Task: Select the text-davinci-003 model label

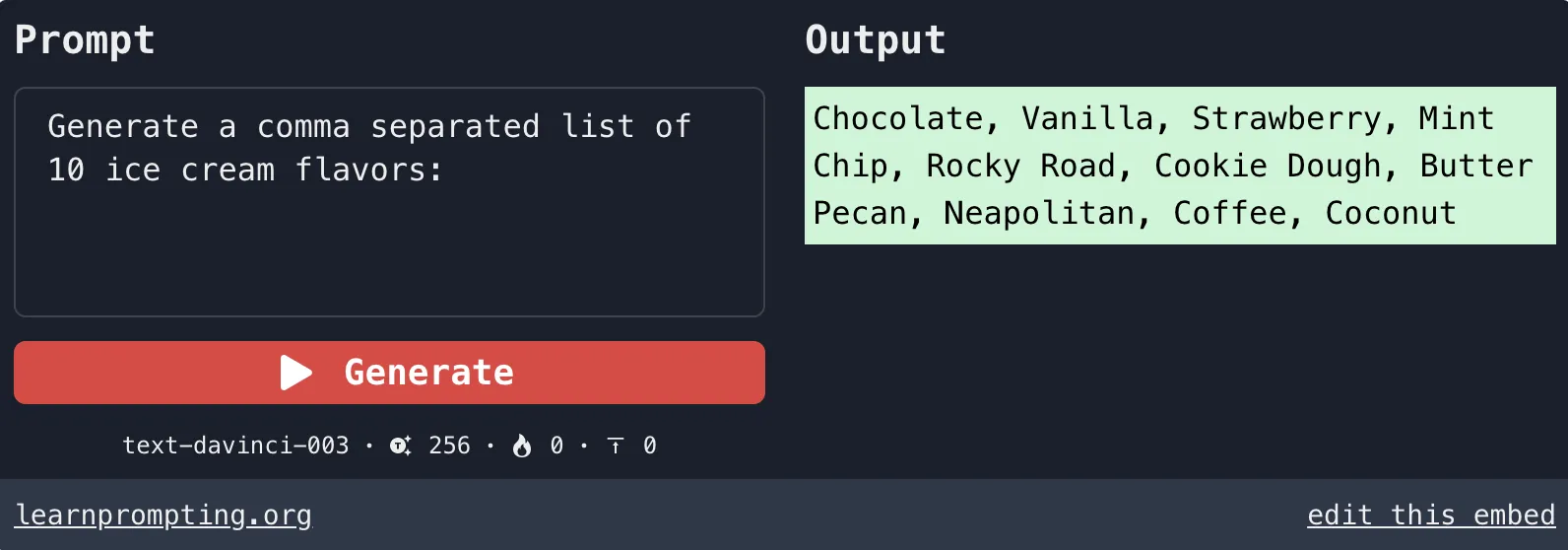Action: 235,446
